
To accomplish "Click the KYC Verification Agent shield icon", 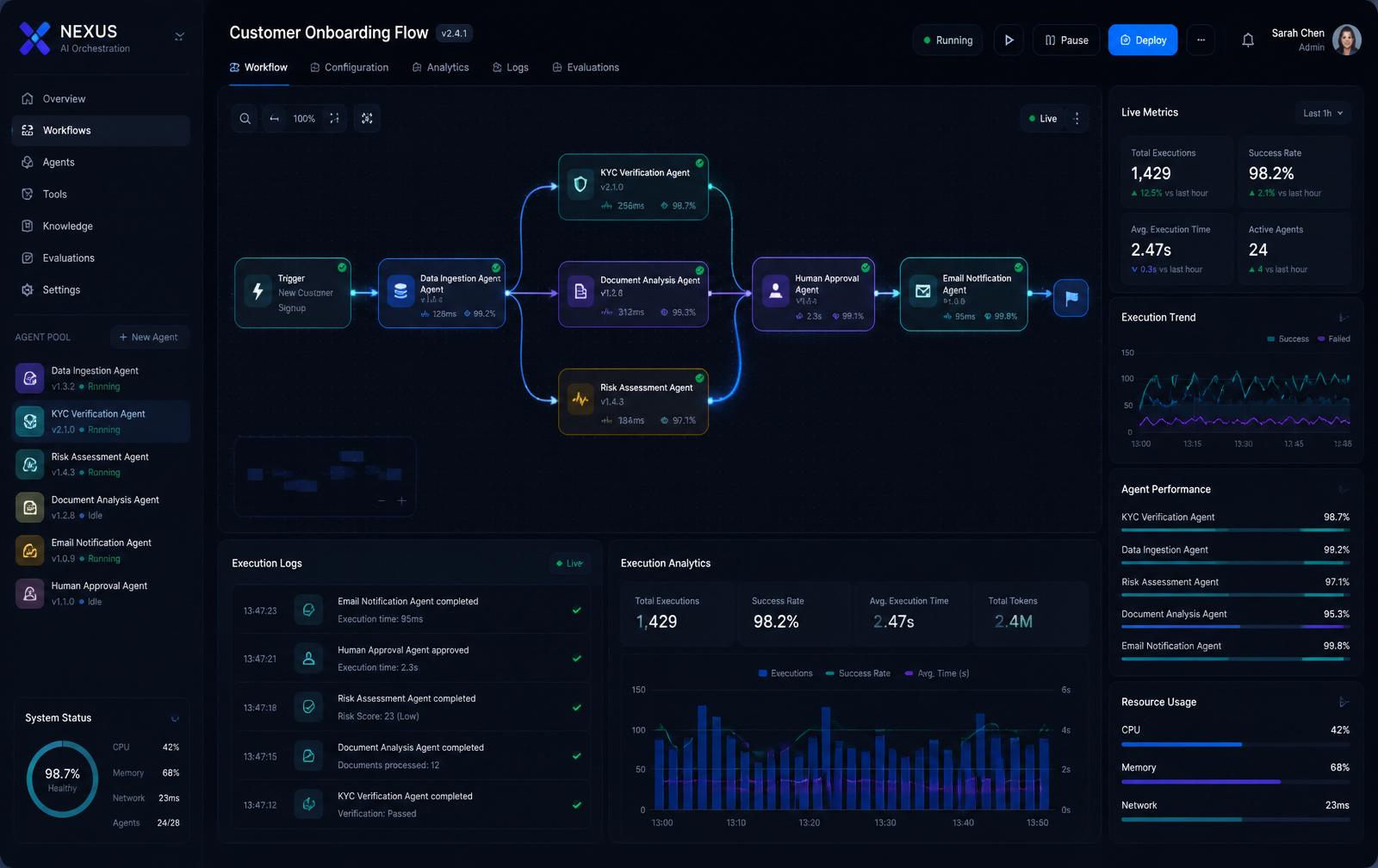I will [580, 184].
